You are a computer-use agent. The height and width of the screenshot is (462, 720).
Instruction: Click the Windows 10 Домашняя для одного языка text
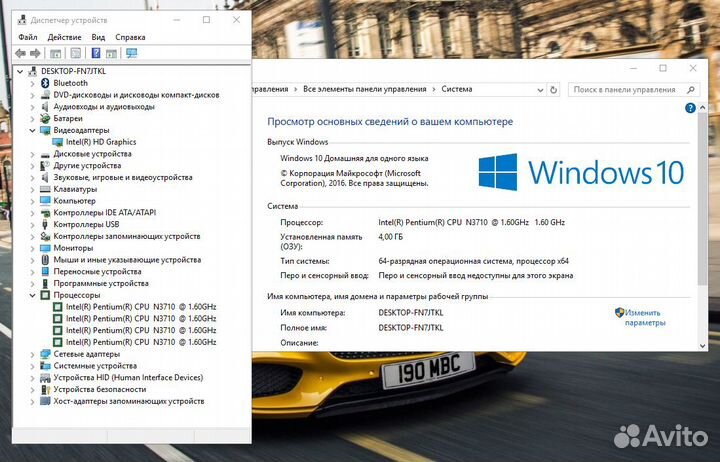point(354,158)
